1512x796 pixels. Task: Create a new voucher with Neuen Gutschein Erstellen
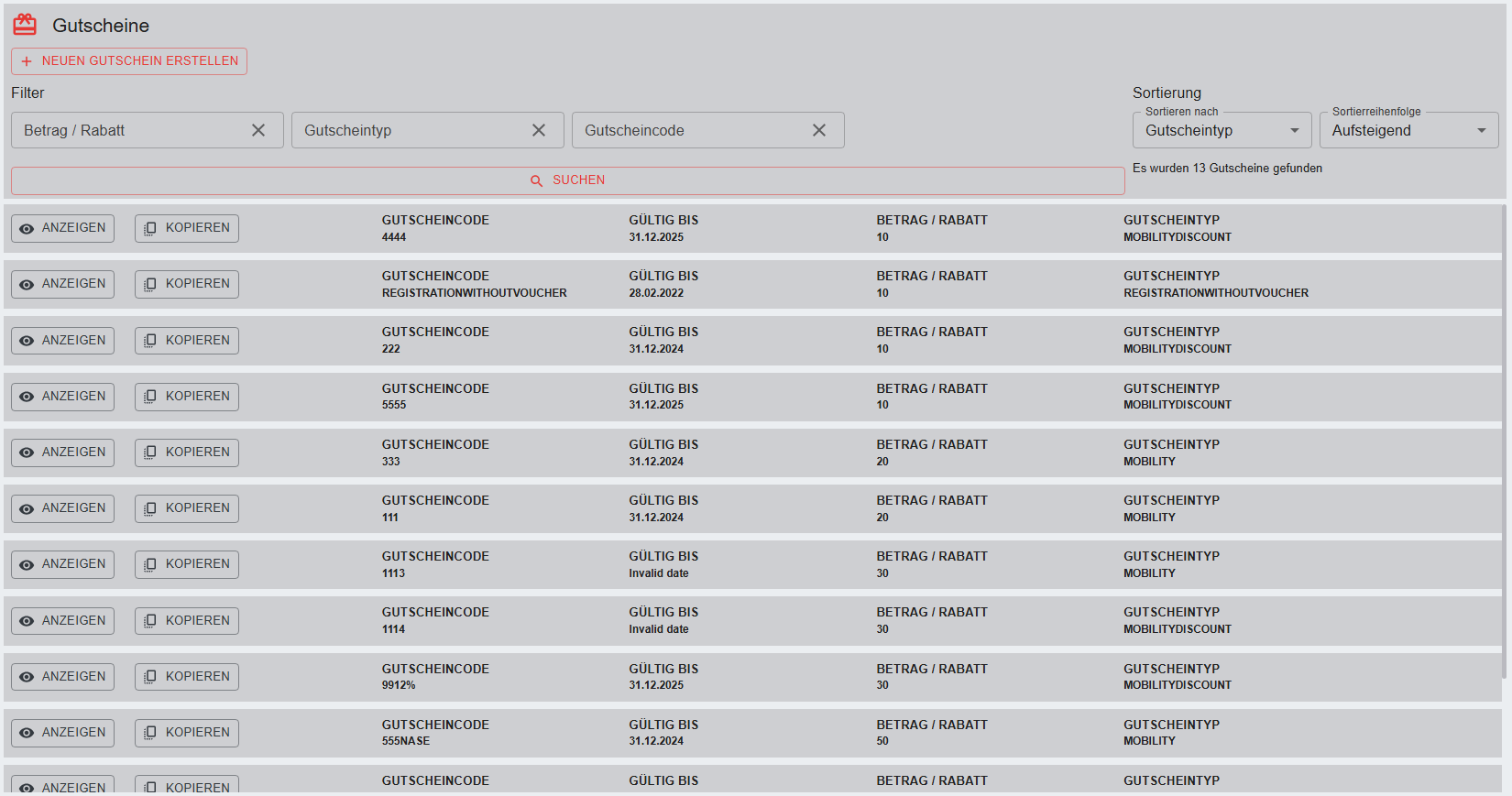pyautogui.click(x=129, y=61)
